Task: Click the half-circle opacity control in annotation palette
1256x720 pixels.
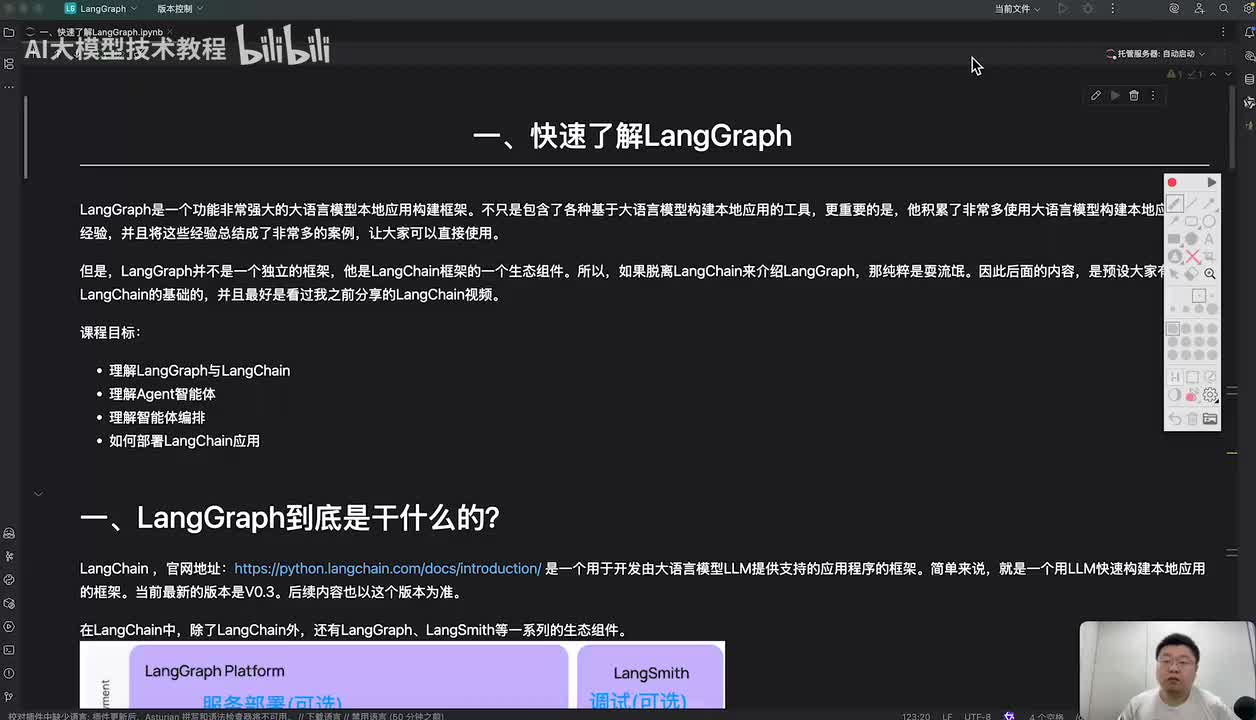Action: (1175, 396)
